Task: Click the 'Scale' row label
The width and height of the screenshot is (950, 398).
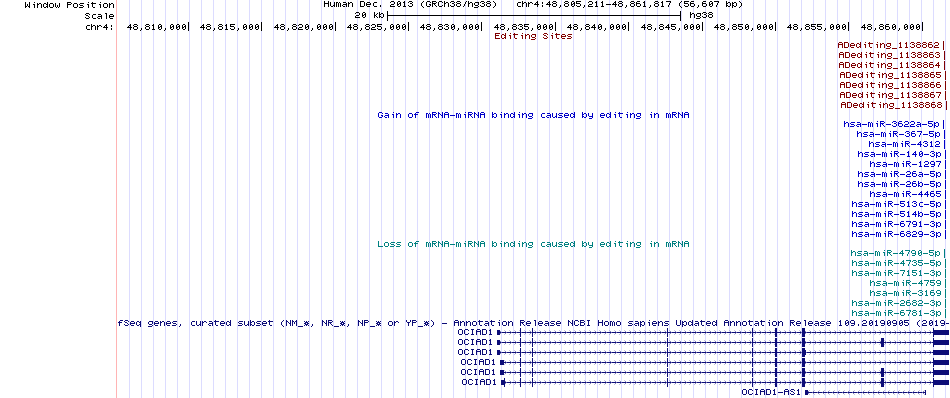Action: 99,15
